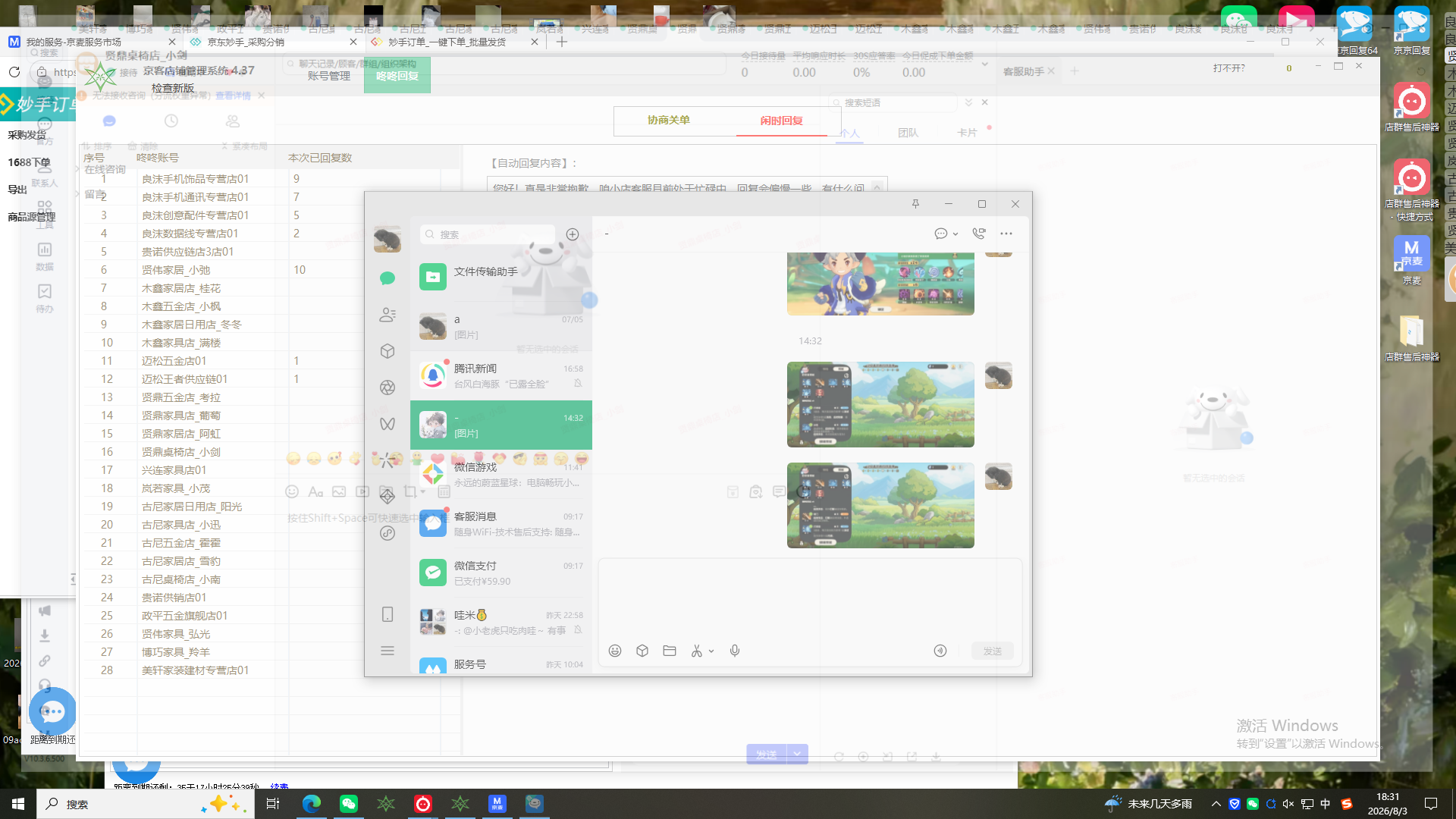Switch to browser tab 京东妙手_采购分销
The image size is (1456, 819).
273,42
